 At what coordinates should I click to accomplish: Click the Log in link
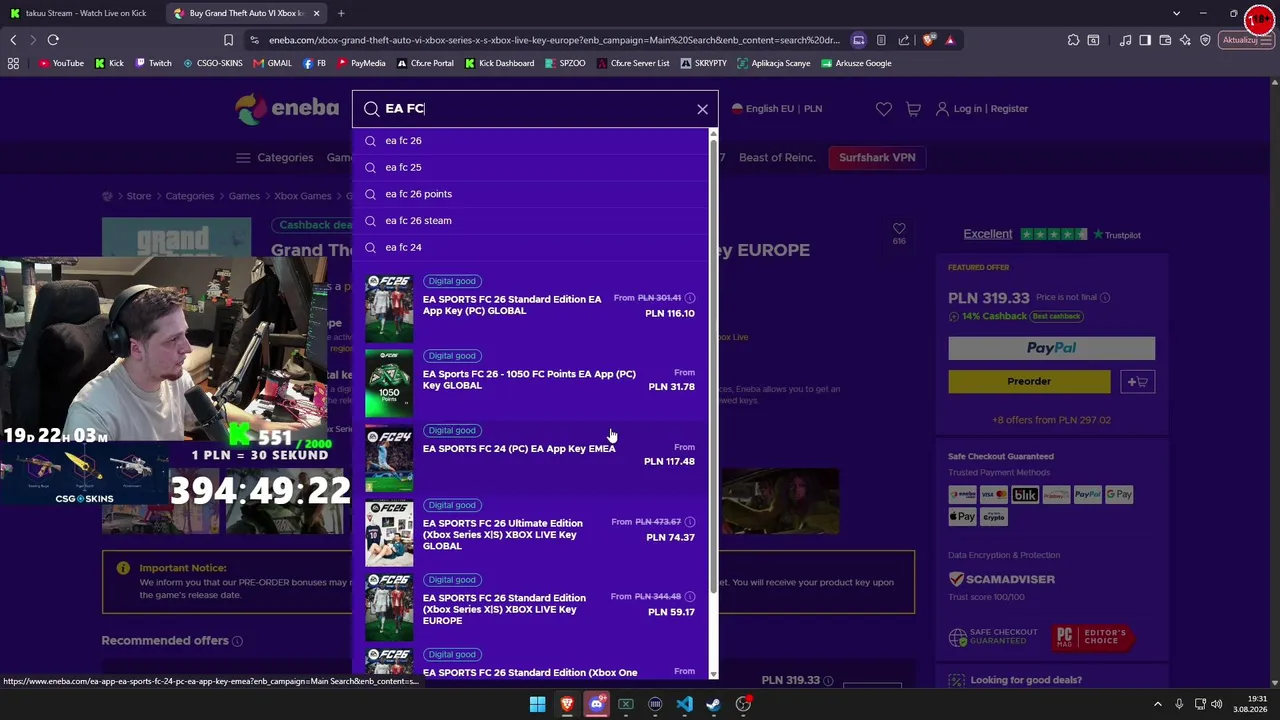coord(967,109)
